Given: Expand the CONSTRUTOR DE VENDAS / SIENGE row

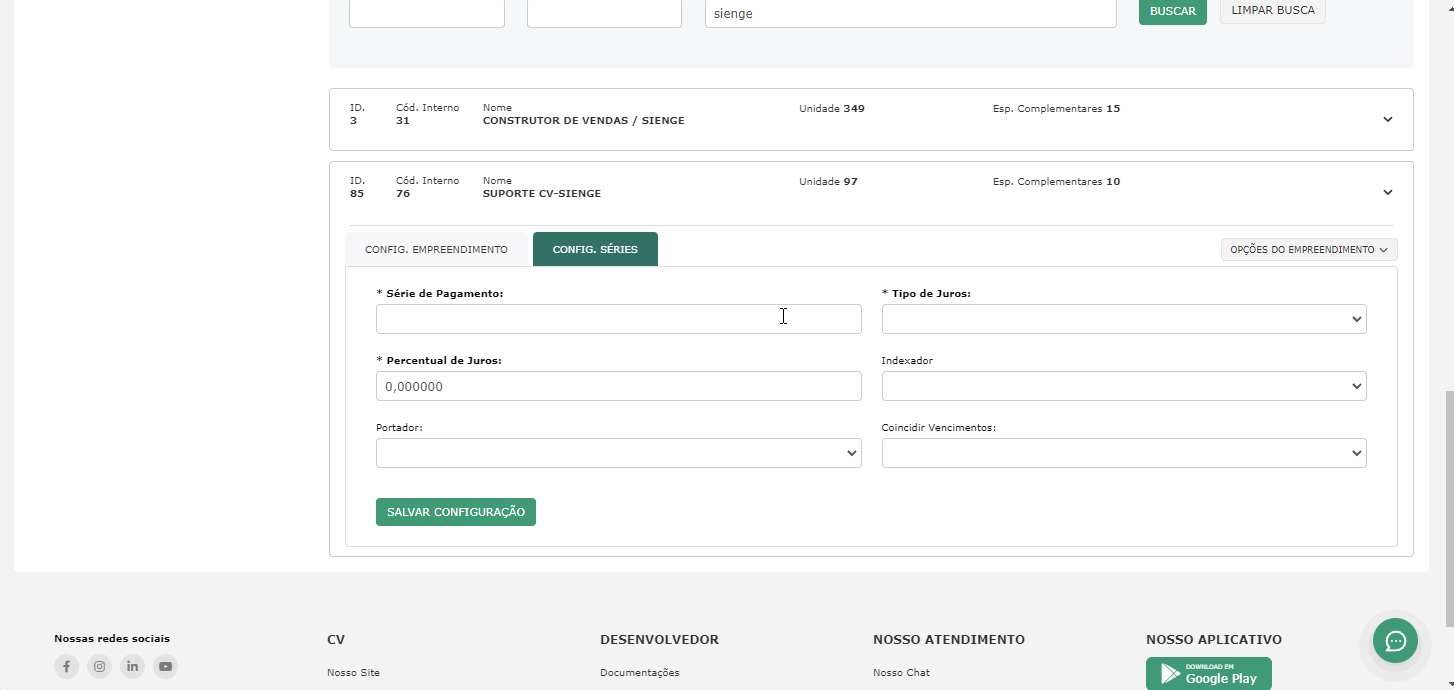Looking at the screenshot, I should pyautogui.click(x=1388, y=120).
